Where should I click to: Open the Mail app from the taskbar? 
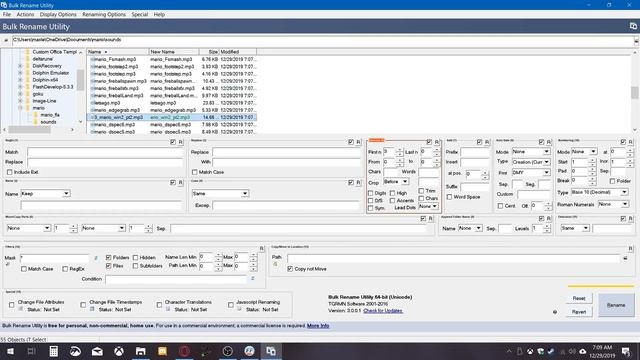(97, 351)
